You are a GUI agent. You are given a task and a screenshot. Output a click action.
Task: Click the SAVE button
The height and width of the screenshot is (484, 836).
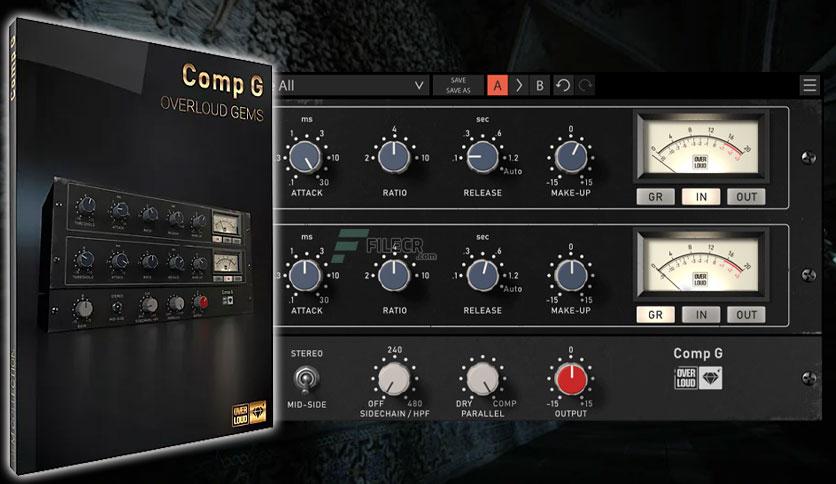point(458,80)
